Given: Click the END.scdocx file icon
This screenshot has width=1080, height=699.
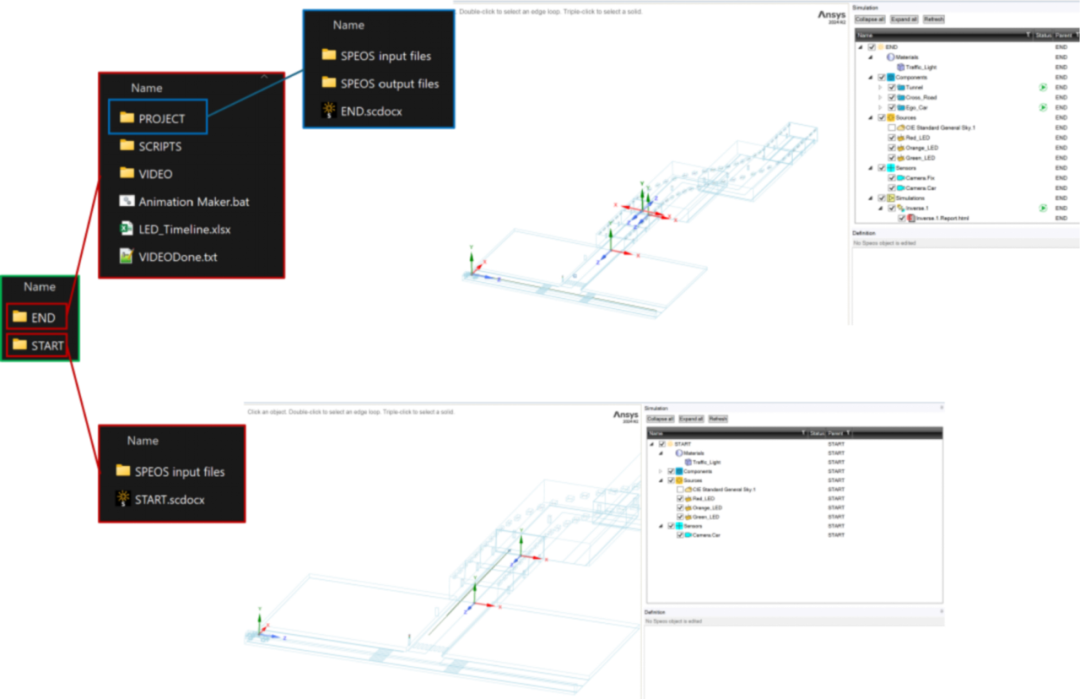Looking at the screenshot, I should point(329,109).
